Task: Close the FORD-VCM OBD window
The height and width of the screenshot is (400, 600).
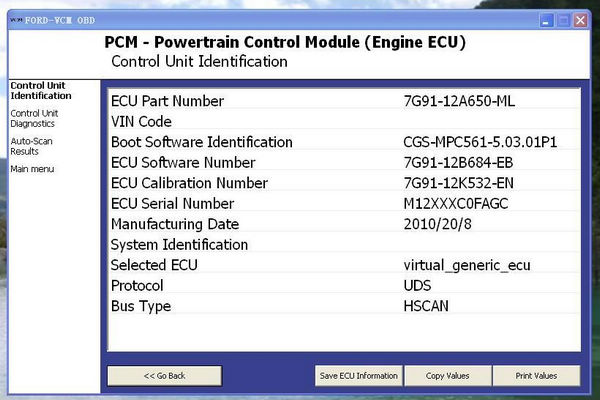Action: point(583,19)
